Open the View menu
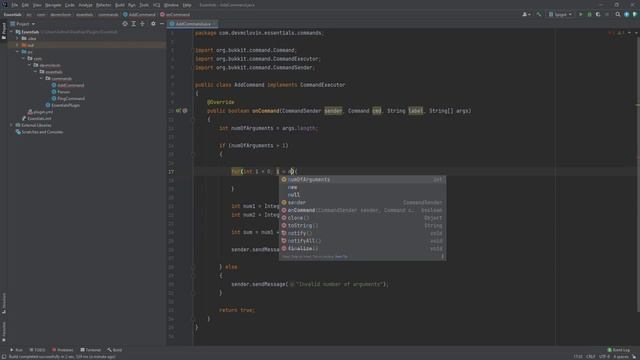 tap(37, 5)
